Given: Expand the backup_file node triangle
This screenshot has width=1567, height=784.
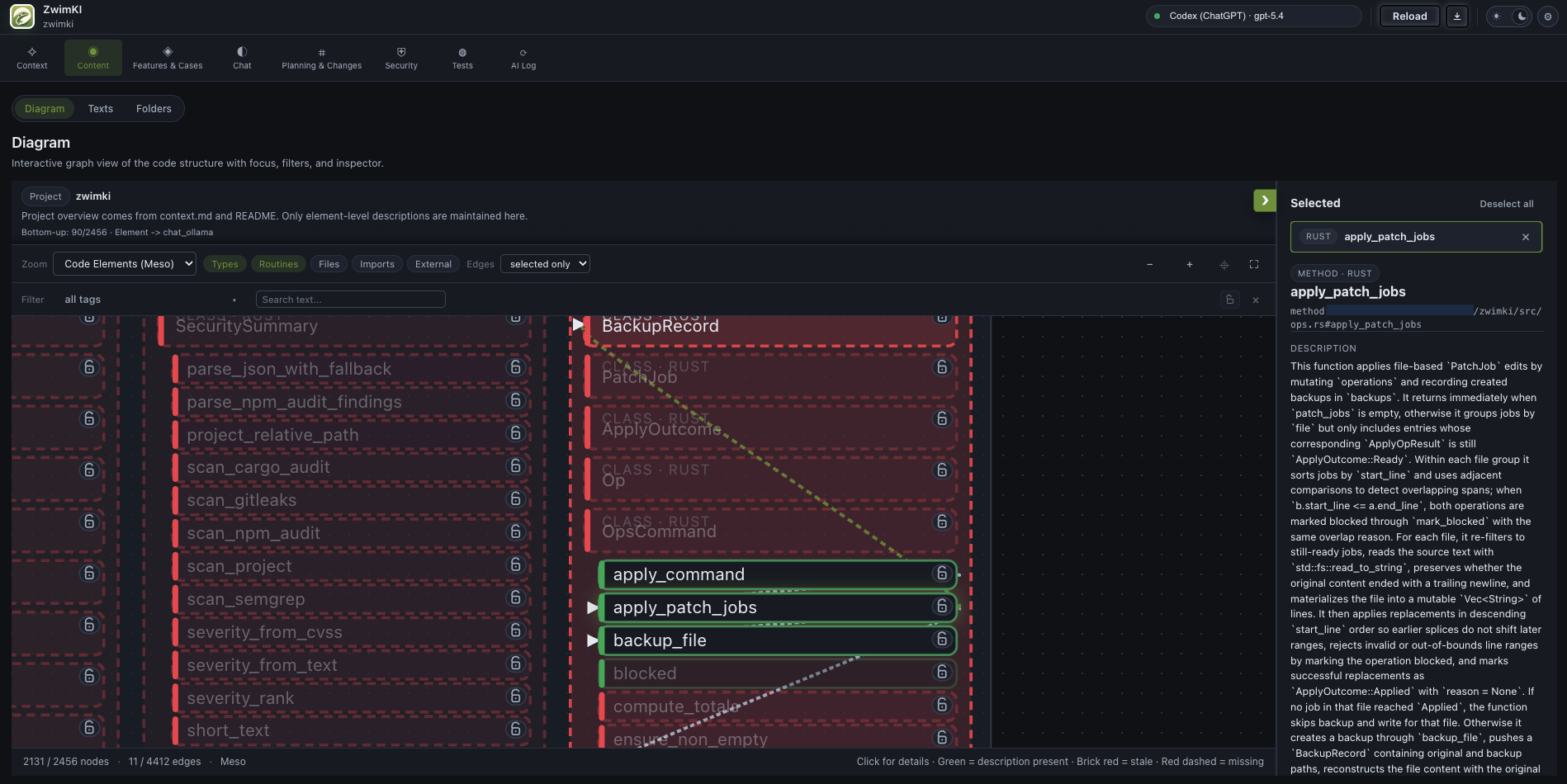Looking at the screenshot, I should [x=592, y=640].
